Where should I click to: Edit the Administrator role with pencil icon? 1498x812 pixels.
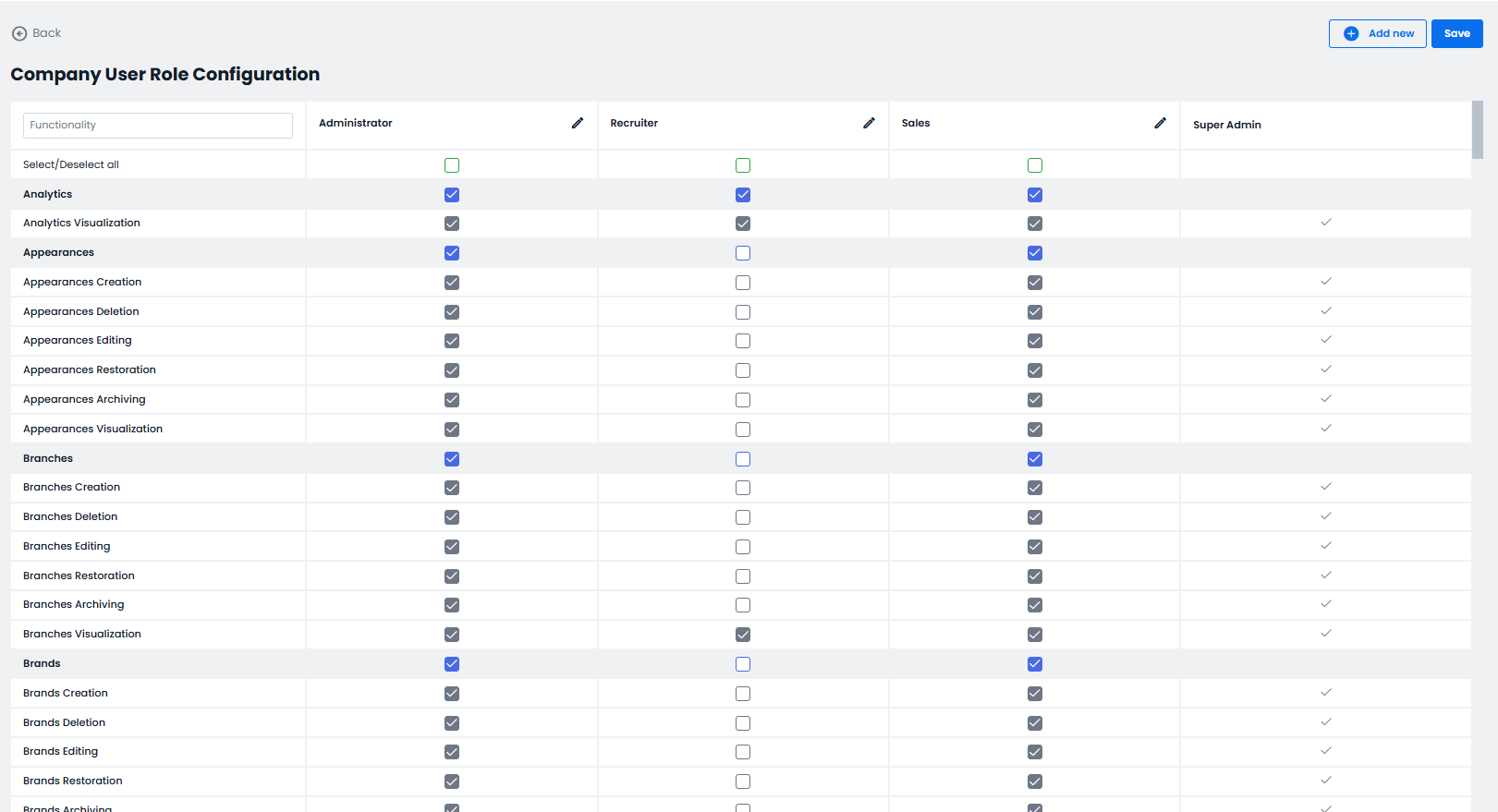[x=578, y=123]
